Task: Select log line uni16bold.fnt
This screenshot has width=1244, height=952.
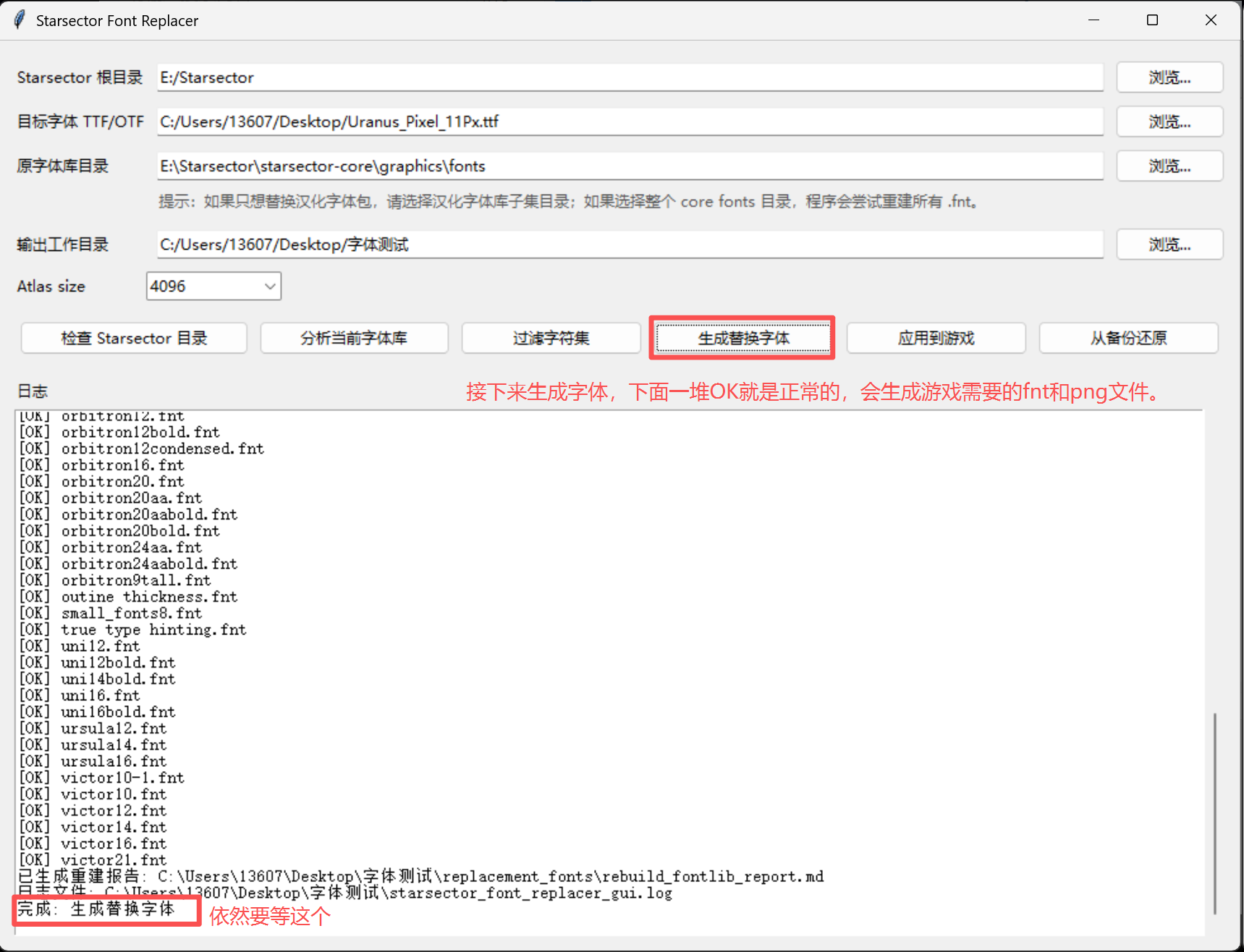Action: click(97, 712)
